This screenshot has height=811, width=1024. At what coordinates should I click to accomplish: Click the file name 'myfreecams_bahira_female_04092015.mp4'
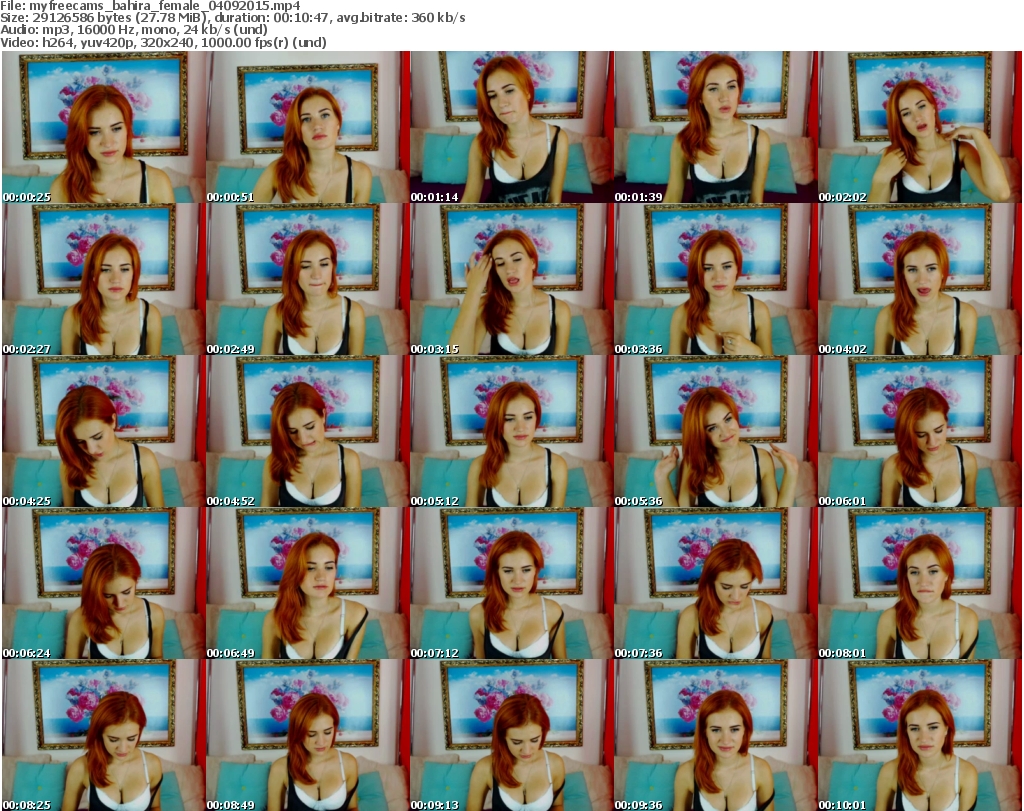click(165, 6)
